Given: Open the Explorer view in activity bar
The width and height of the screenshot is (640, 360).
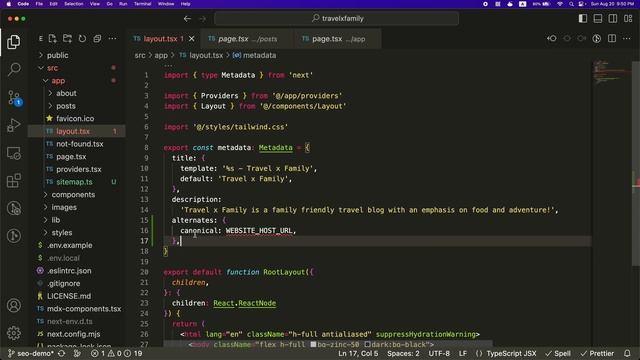Looking at the screenshot, I should point(13,42).
